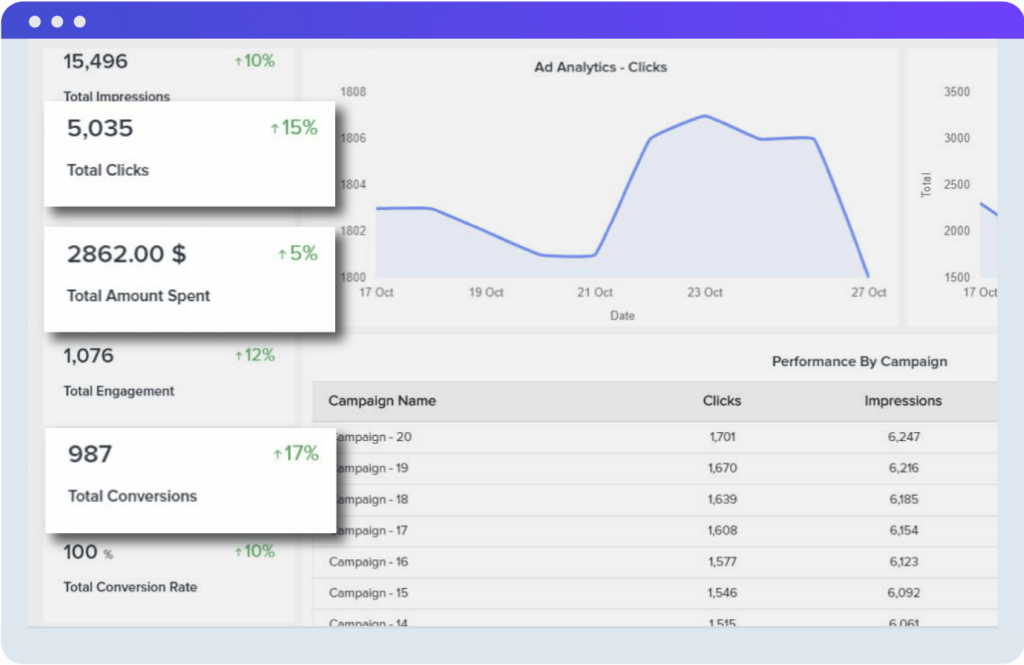Sort the table by Impressions column

[903, 400]
